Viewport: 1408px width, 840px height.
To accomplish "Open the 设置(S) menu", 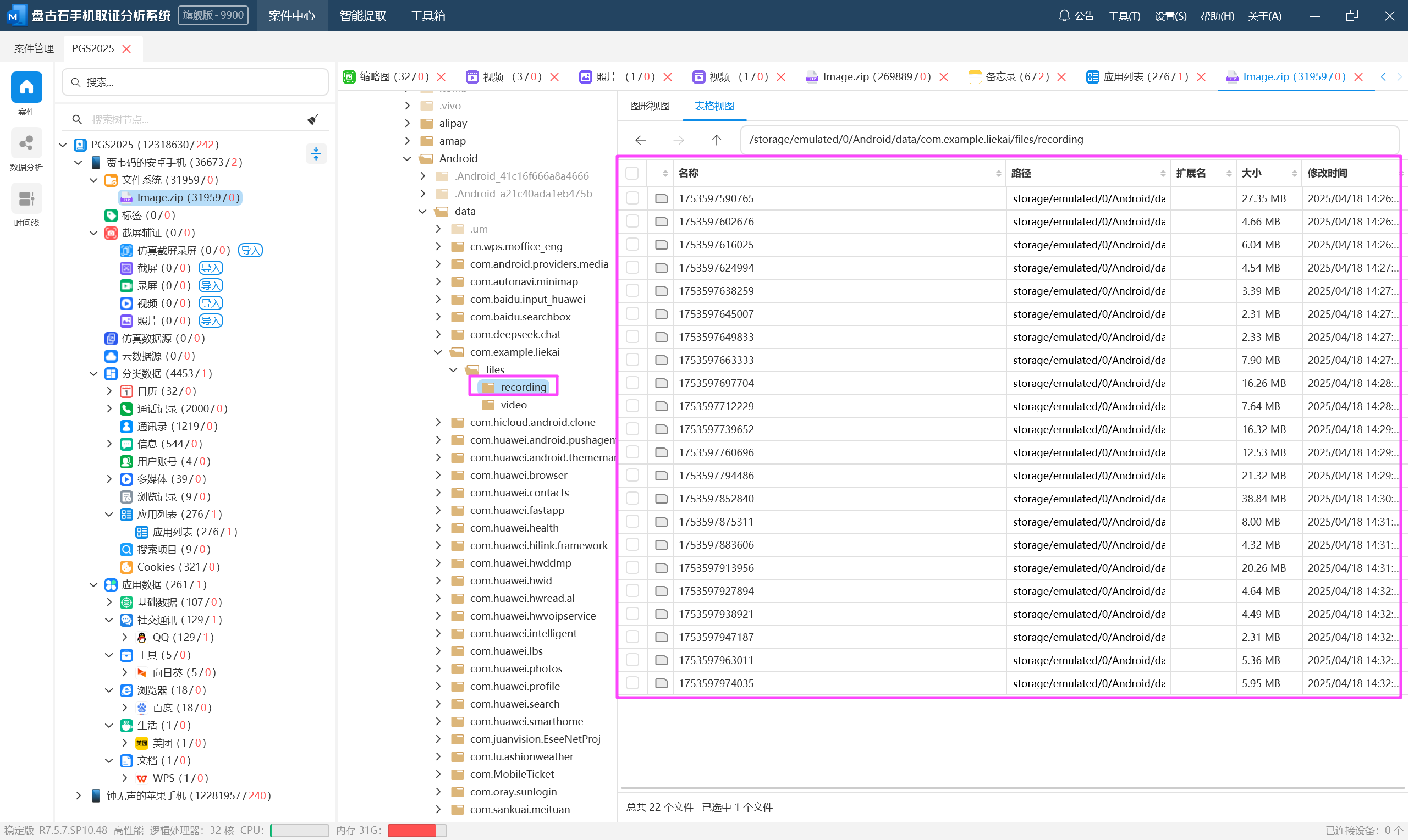I will [1171, 16].
